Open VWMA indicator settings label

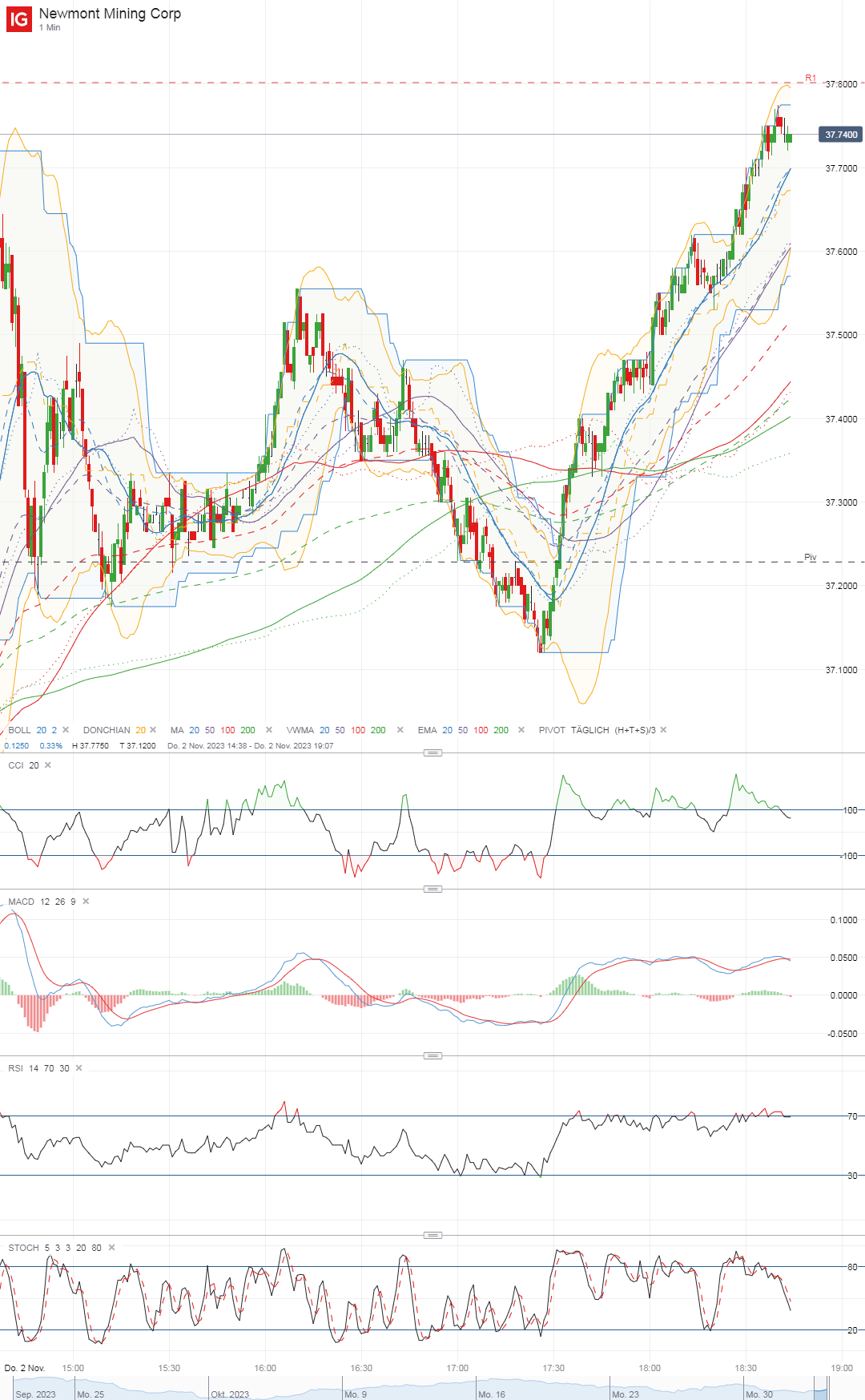(x=300, y=730)
